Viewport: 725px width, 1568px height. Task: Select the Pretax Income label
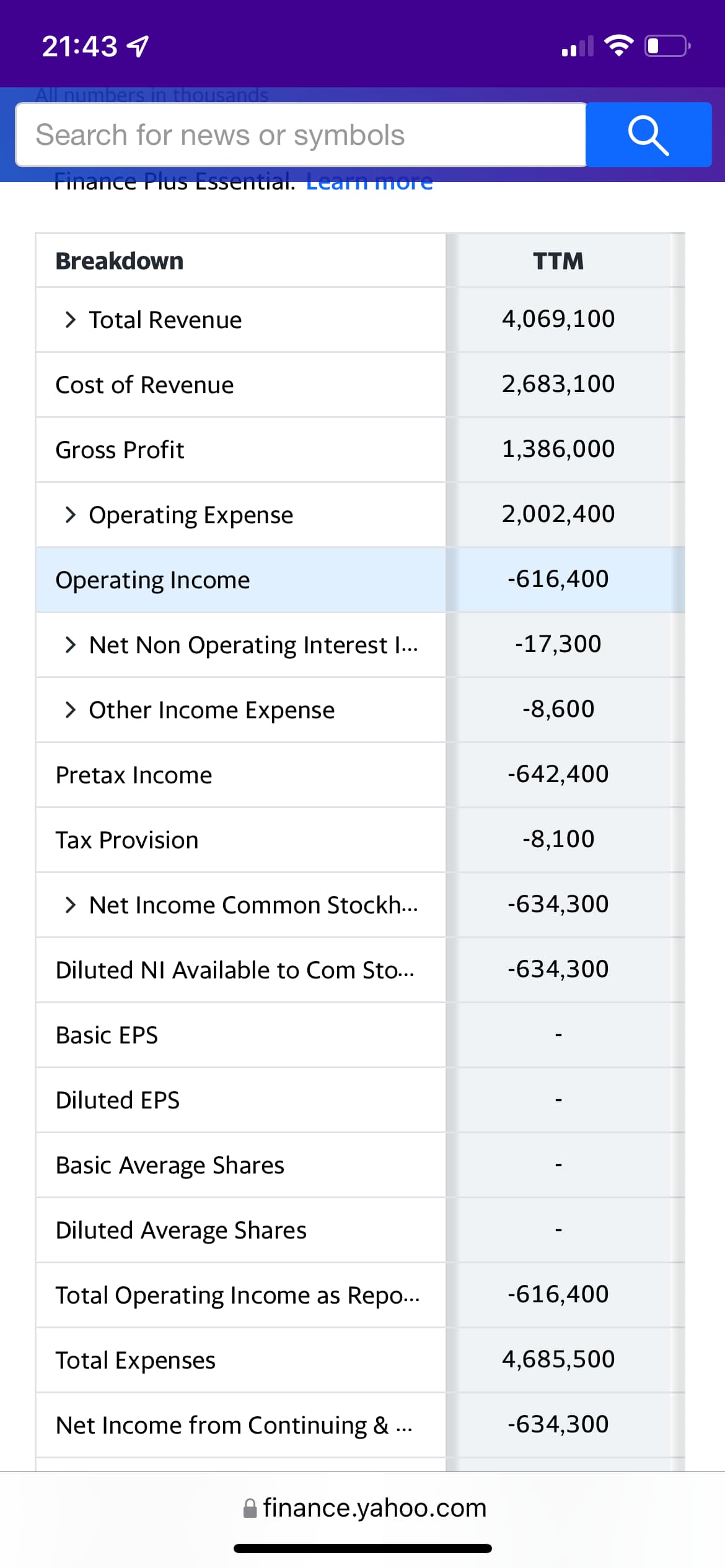[134, 775]
